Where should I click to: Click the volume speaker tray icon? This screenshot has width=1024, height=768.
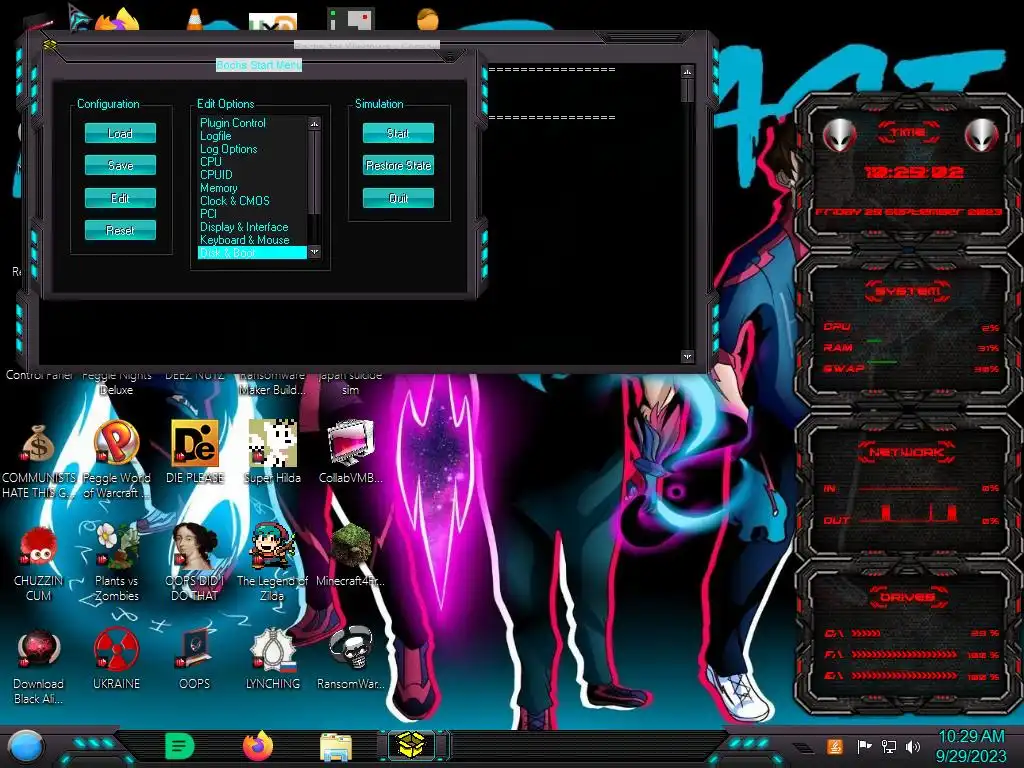tap(913, 746)
